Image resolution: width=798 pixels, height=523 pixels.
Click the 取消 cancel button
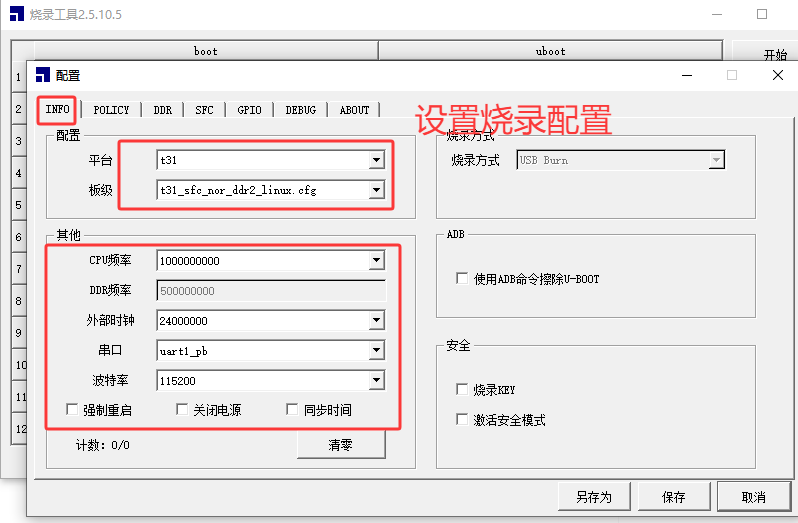tap(754, 497)
